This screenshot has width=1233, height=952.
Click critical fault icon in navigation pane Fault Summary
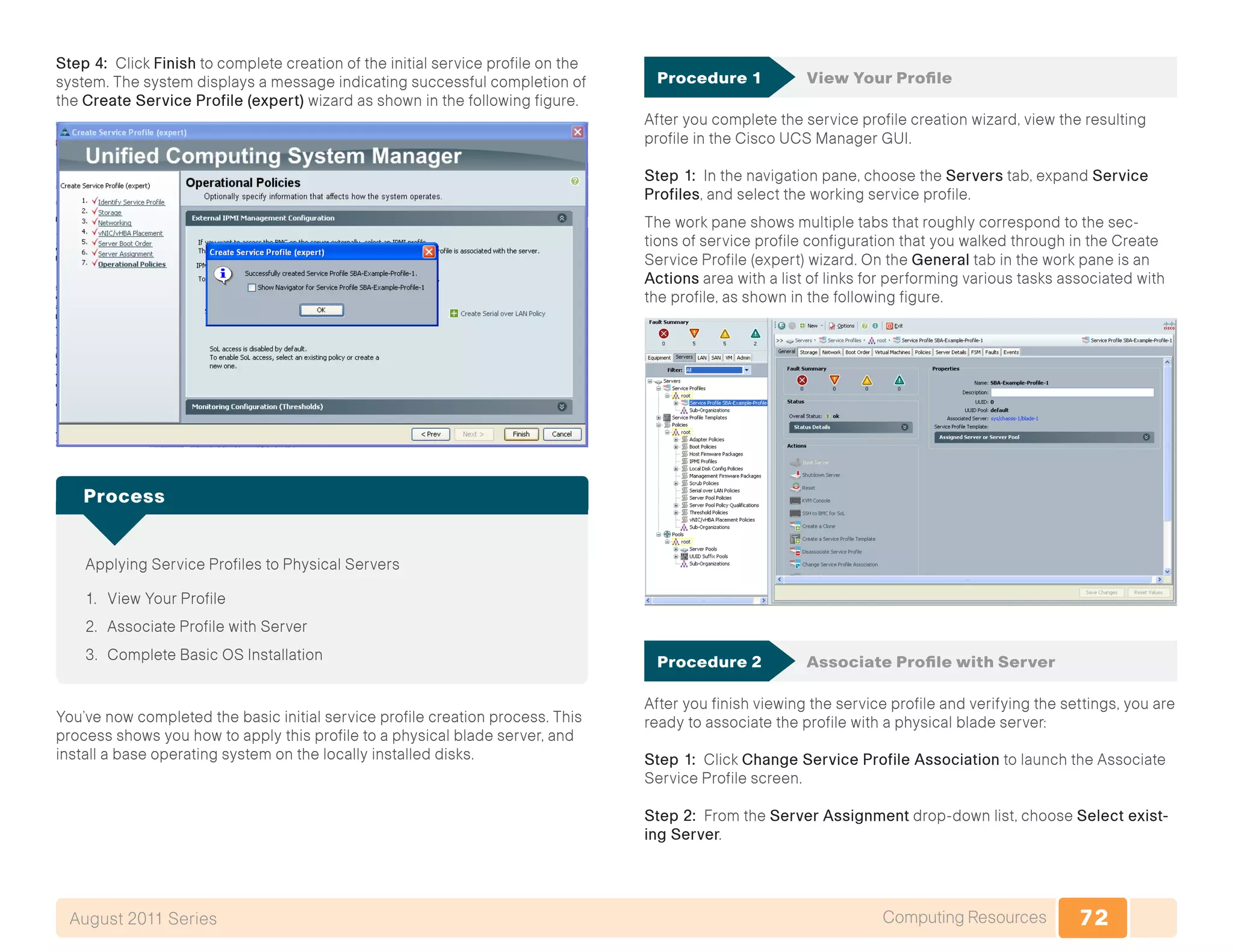(663, 333)
